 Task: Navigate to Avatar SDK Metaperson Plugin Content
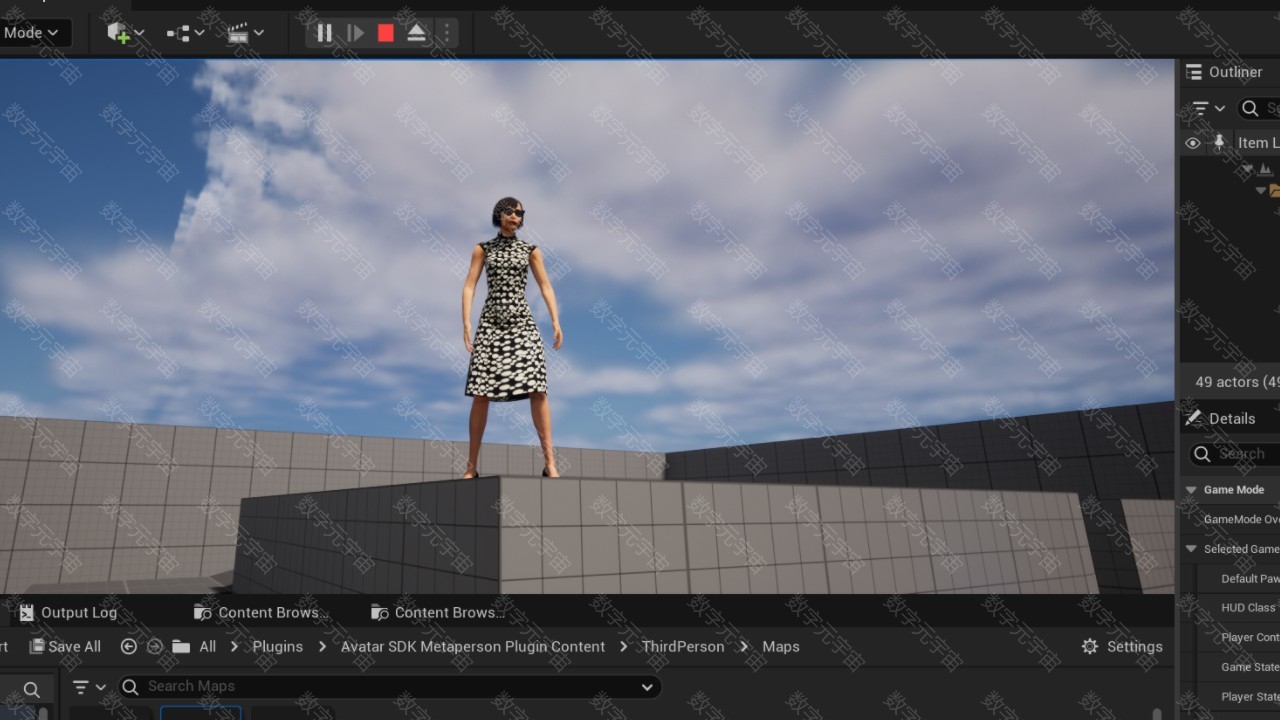point(473,647)
